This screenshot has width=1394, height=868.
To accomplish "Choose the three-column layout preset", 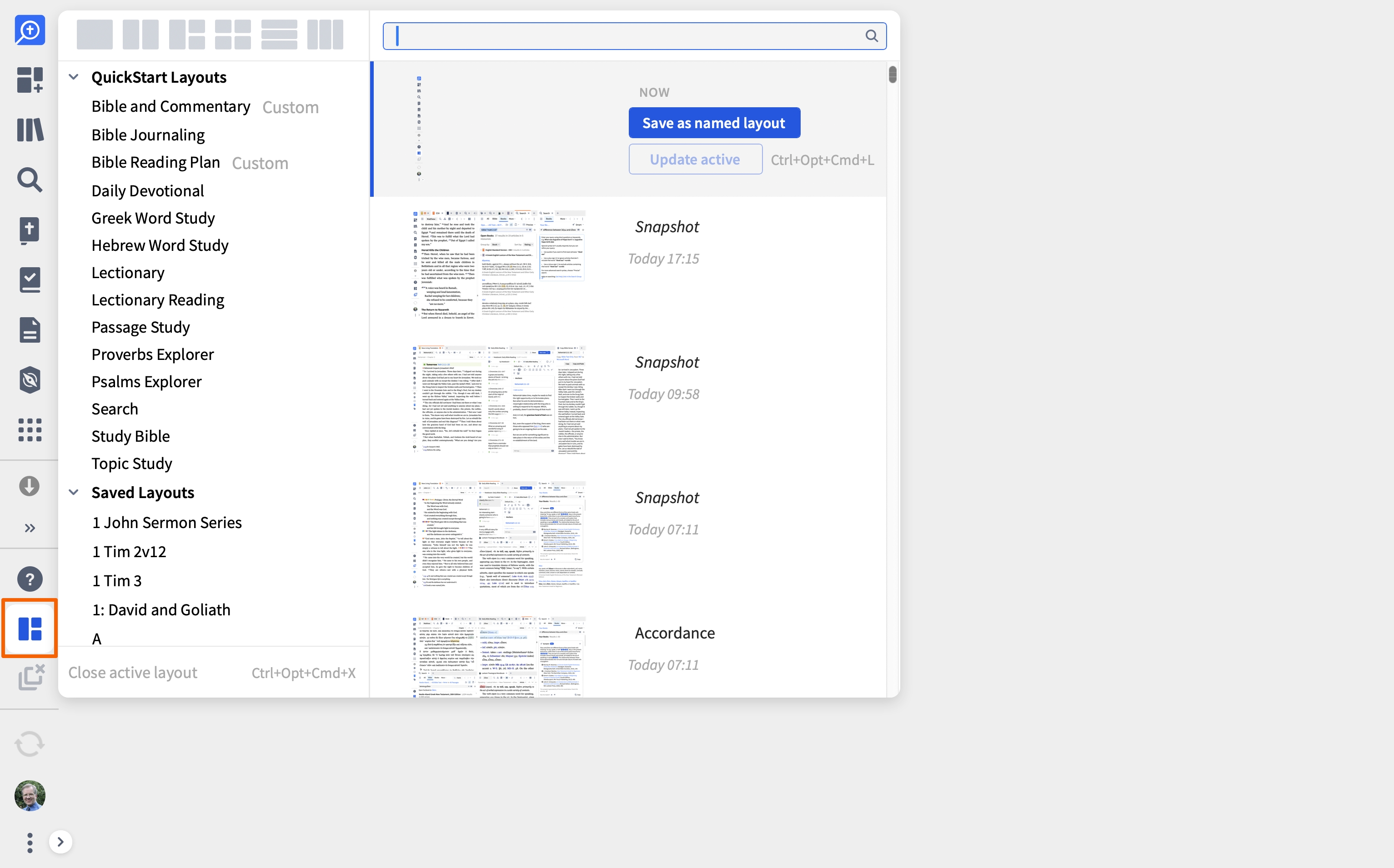I will point(325,35).
